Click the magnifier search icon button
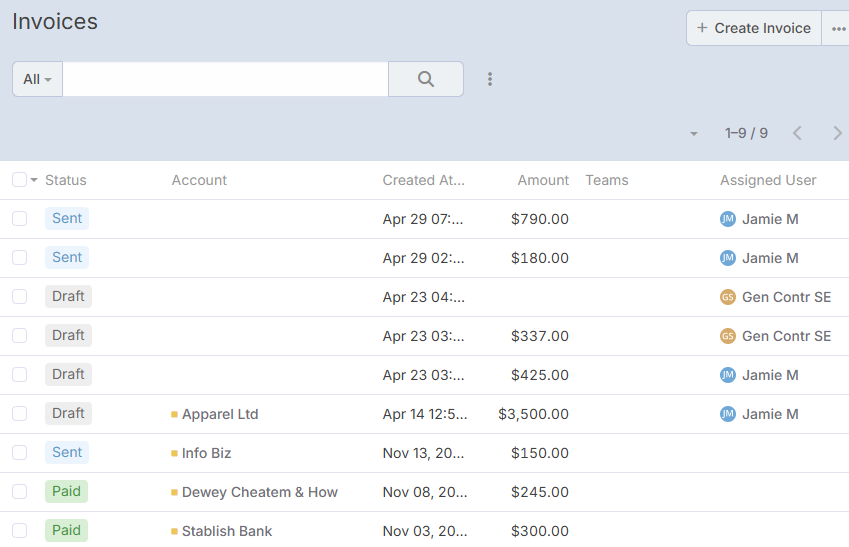The width and height of the screenshot is (849, 547). click(425, 79)
